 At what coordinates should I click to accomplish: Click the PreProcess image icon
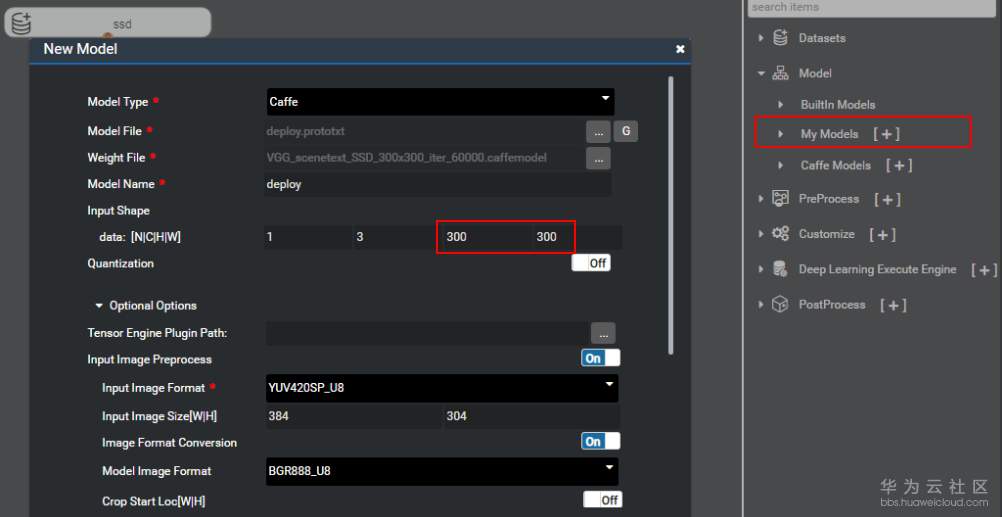780,199
